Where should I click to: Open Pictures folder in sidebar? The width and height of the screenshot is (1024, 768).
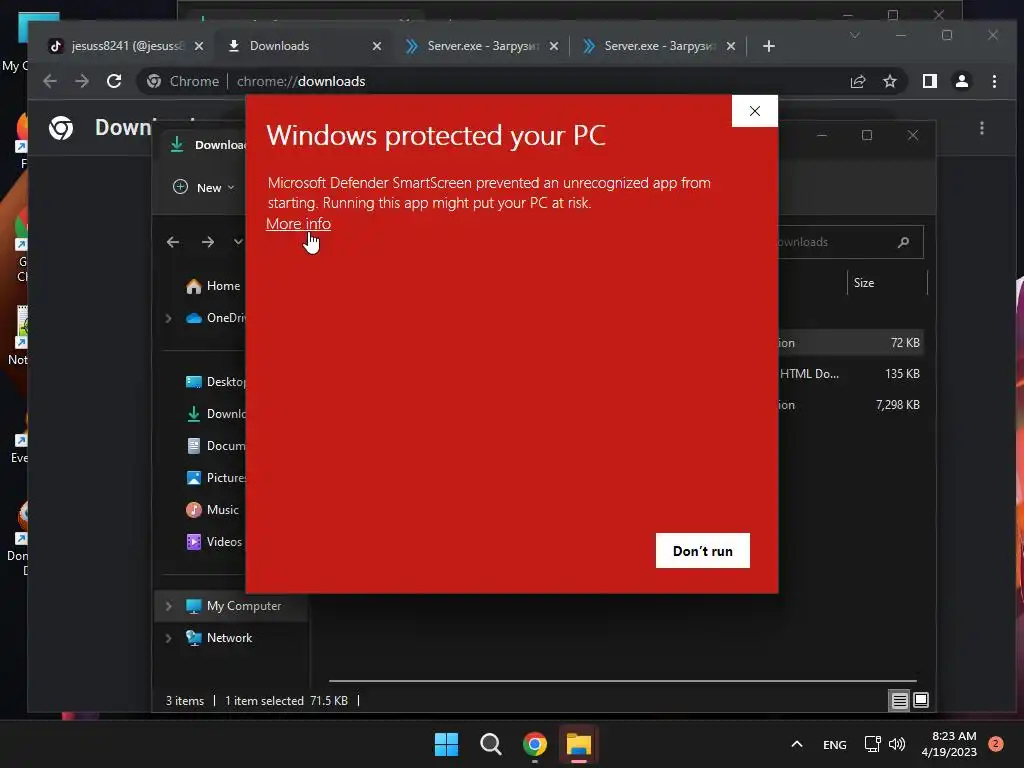point(216,477)
